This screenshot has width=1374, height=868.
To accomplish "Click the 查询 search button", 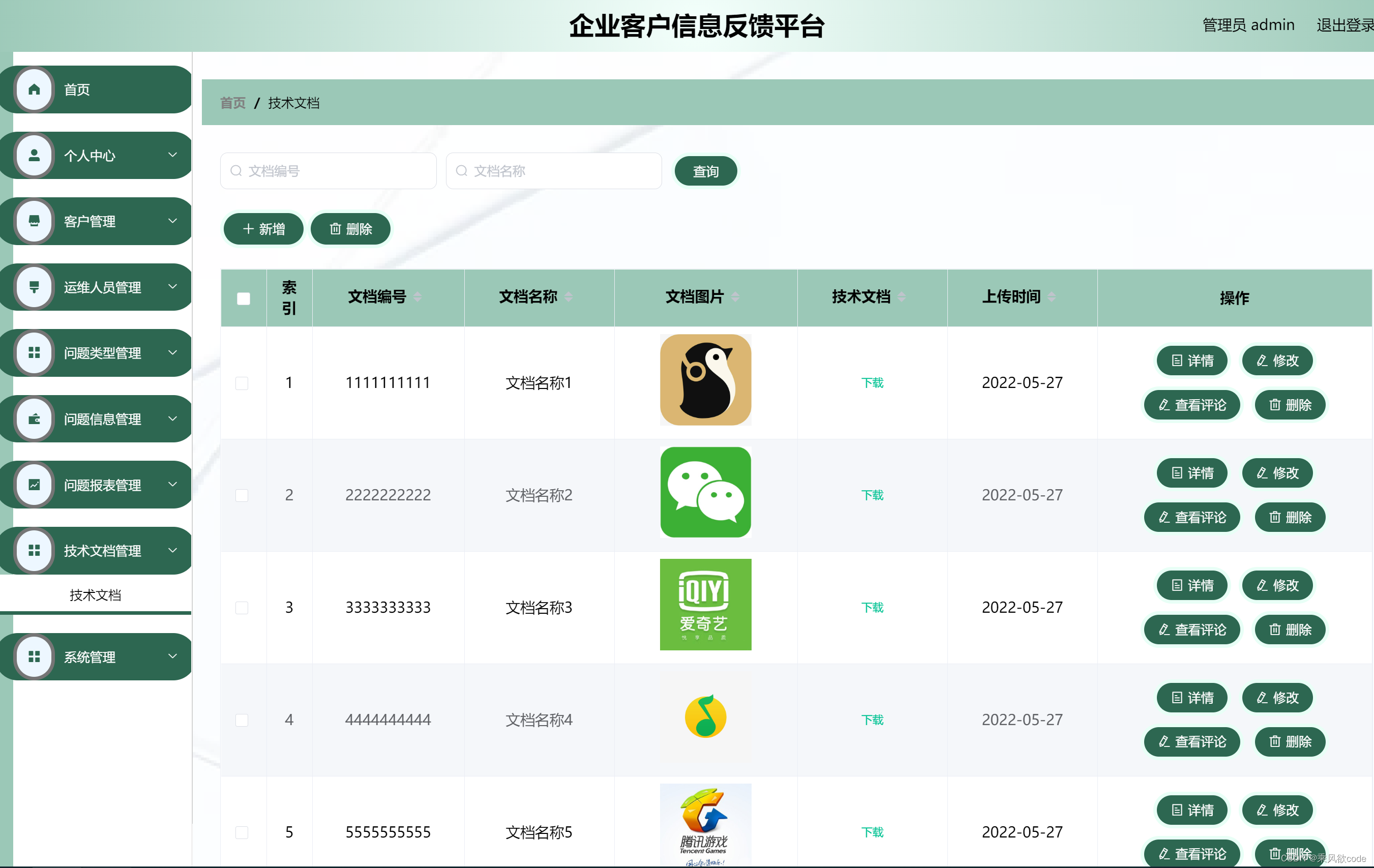I will tap(705, 170).
